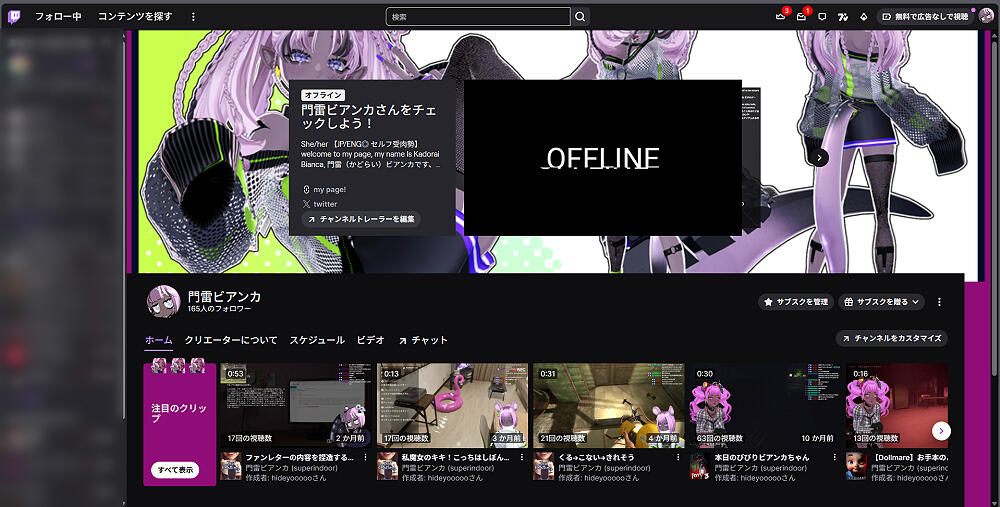Focus the 検索 search field
The height and width of the screenshot is (507, 1000).
click(478, 17)
